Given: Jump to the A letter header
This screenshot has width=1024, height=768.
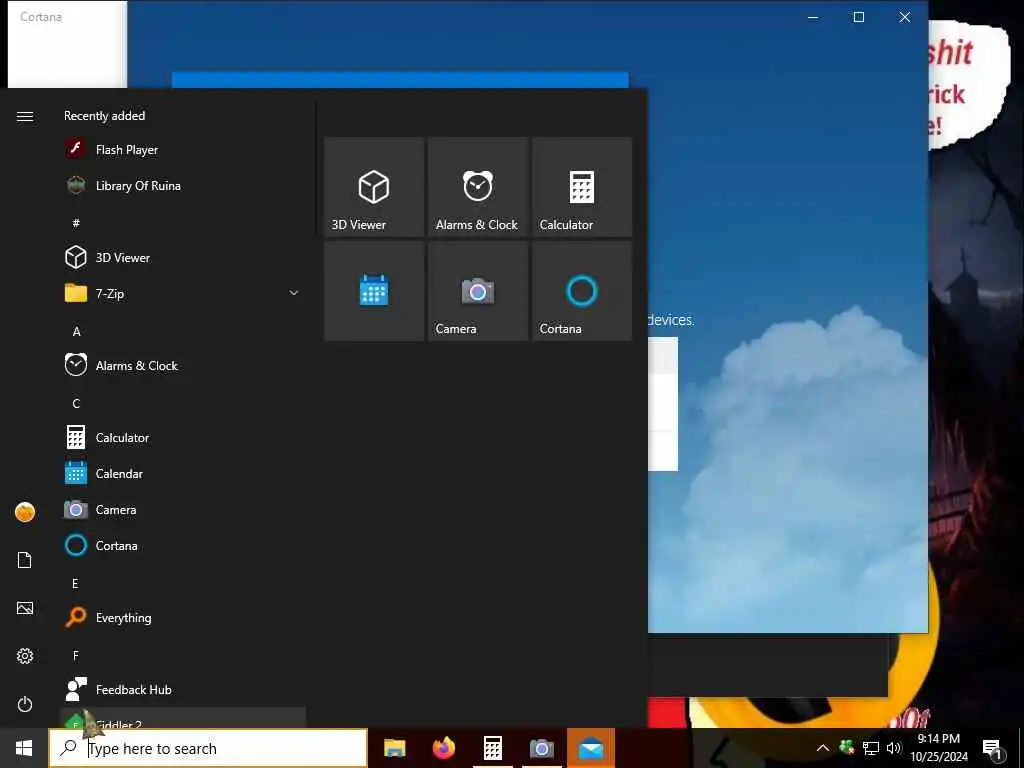Looking at the screenshot, I should click(x=76, y=331).
